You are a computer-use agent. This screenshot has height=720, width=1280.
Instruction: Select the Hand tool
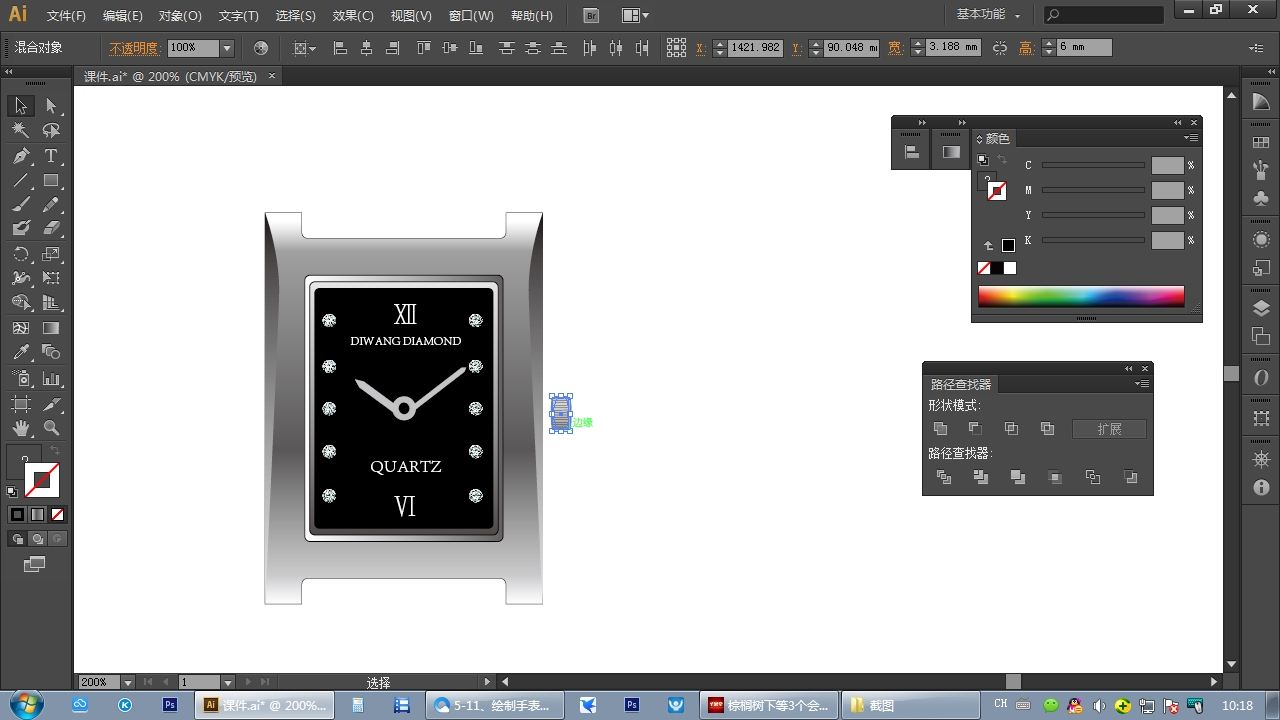pos(21,428)
